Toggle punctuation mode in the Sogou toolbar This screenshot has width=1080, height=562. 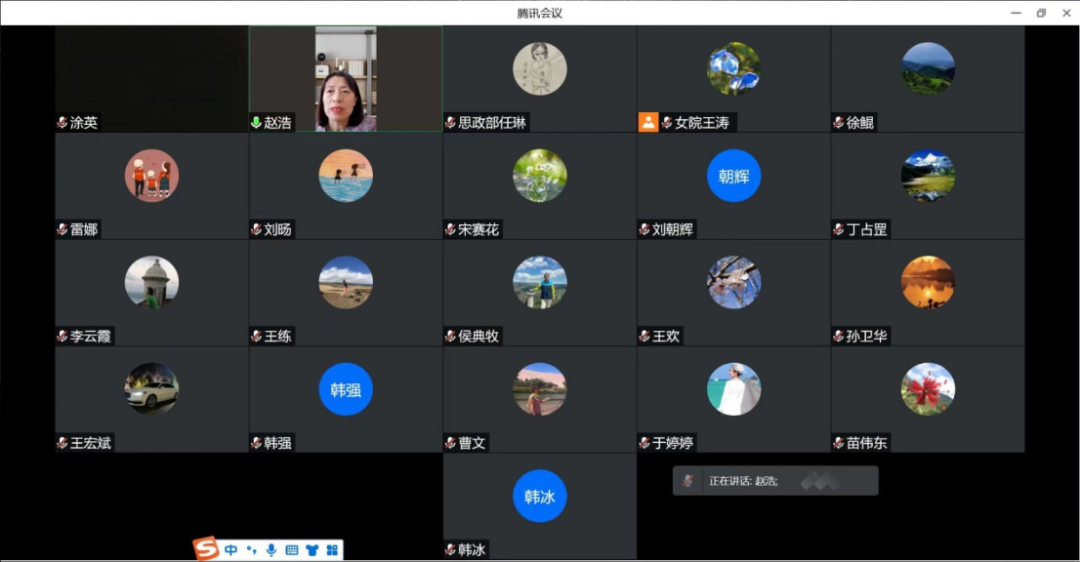(251, 550)
